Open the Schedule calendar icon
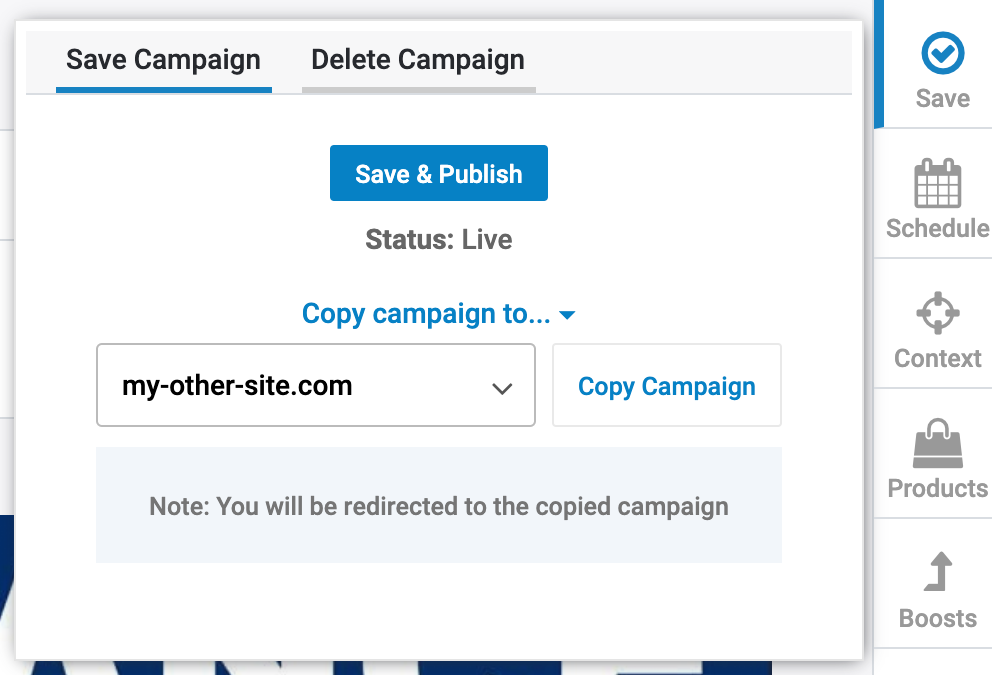The height and width of the screenshot is (675, 992). coord(937,184)
